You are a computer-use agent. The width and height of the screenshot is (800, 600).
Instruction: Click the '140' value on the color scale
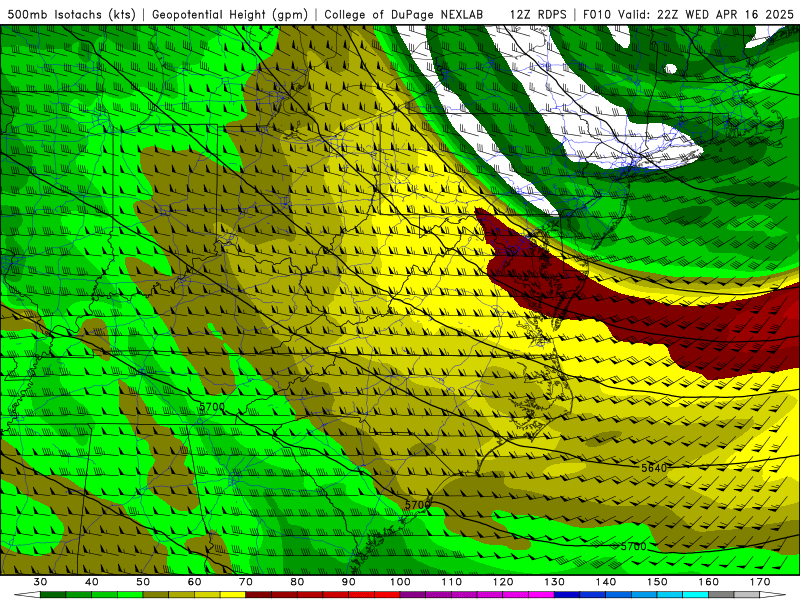click(x=606, y=582)
